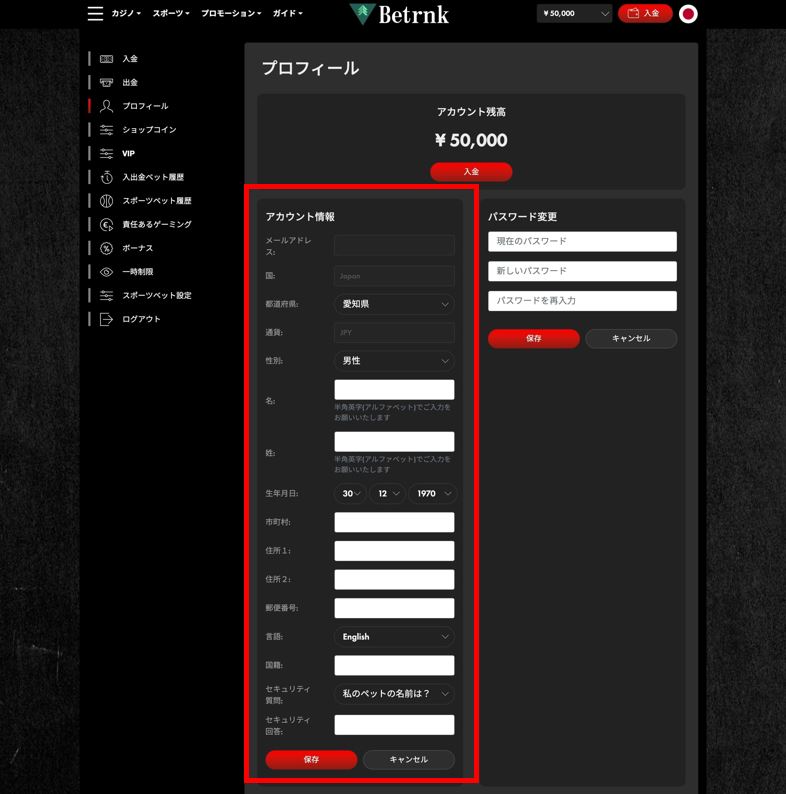This screenshot has height=794, width=786.
Task: Click 入金 button under account balance
Action: pyautogui.click(x=471, y=172)
